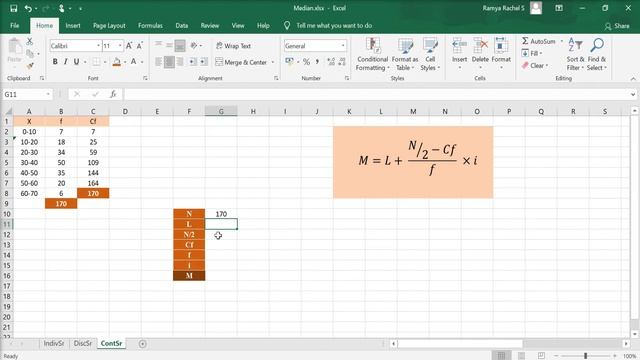Open the File tab
Screen dimensions: 640x360
click(15, 25)
